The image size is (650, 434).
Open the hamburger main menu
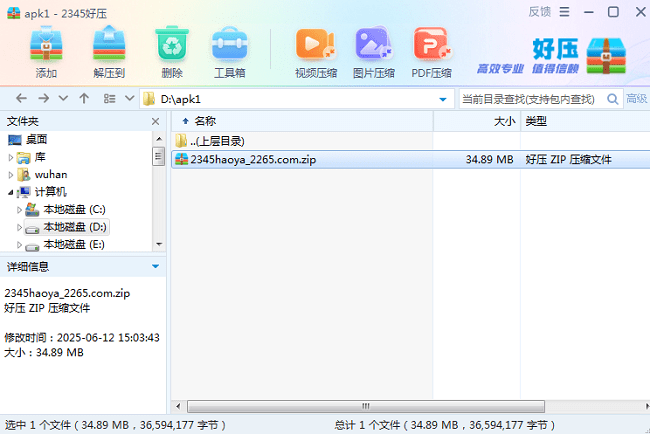pos(564,12)
